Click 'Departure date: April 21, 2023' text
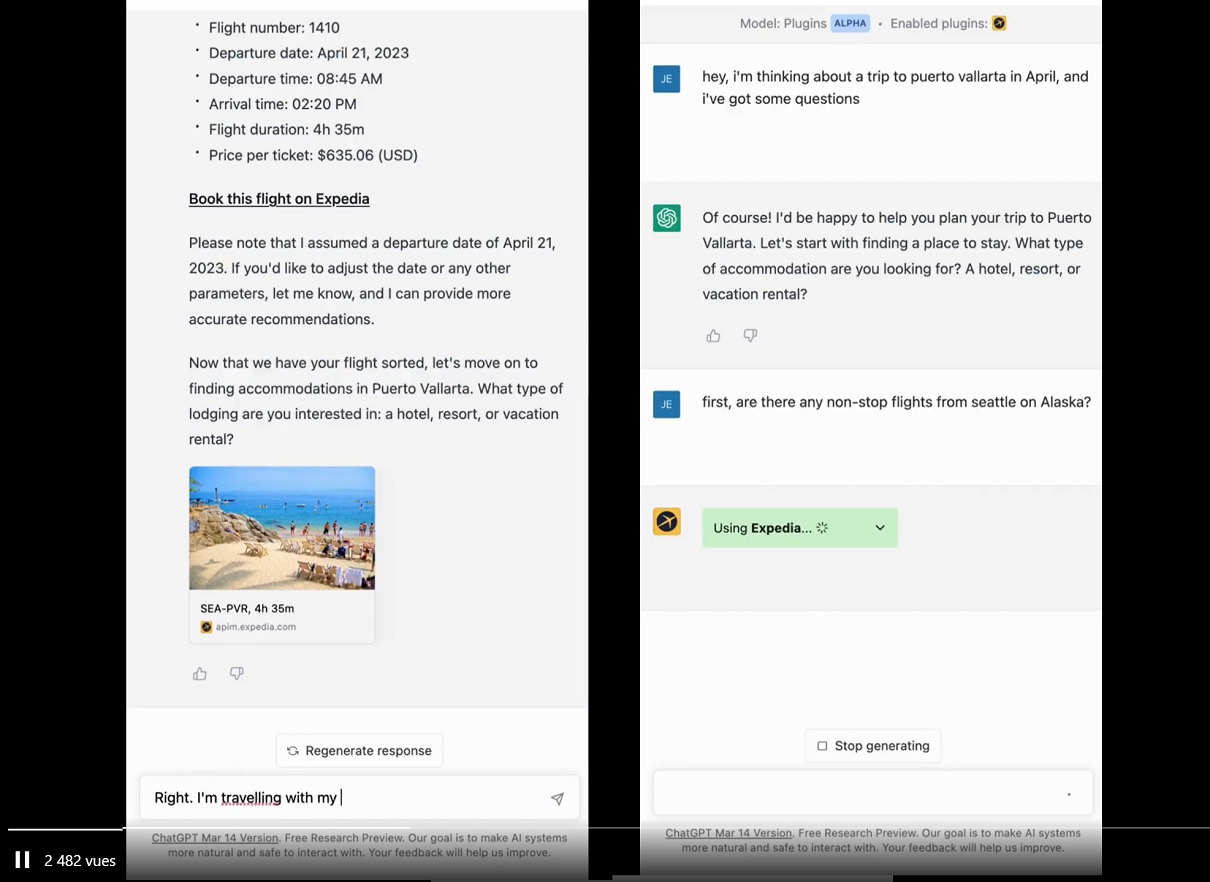 click(x=309, y=53)
